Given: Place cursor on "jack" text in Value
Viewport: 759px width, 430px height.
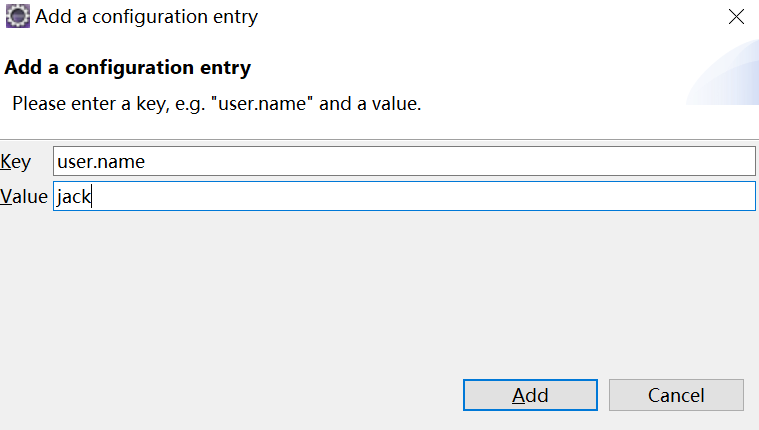Looking at the screenshot, I should [x=73, y=196].
